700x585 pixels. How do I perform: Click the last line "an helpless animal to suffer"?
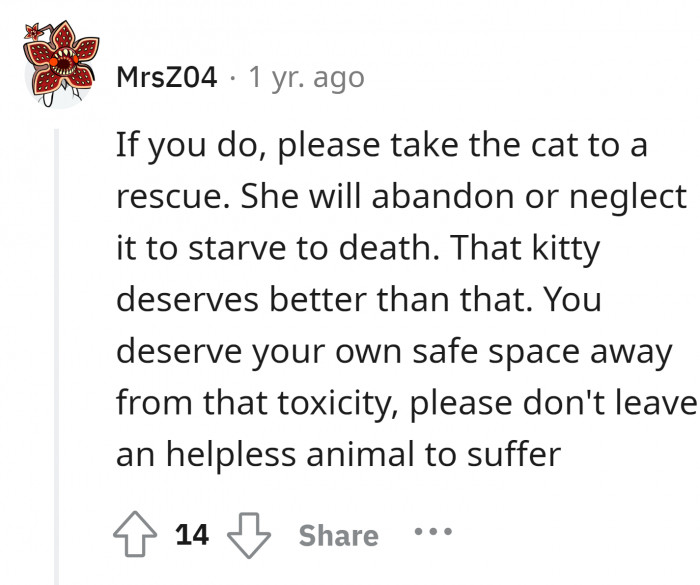339,455
